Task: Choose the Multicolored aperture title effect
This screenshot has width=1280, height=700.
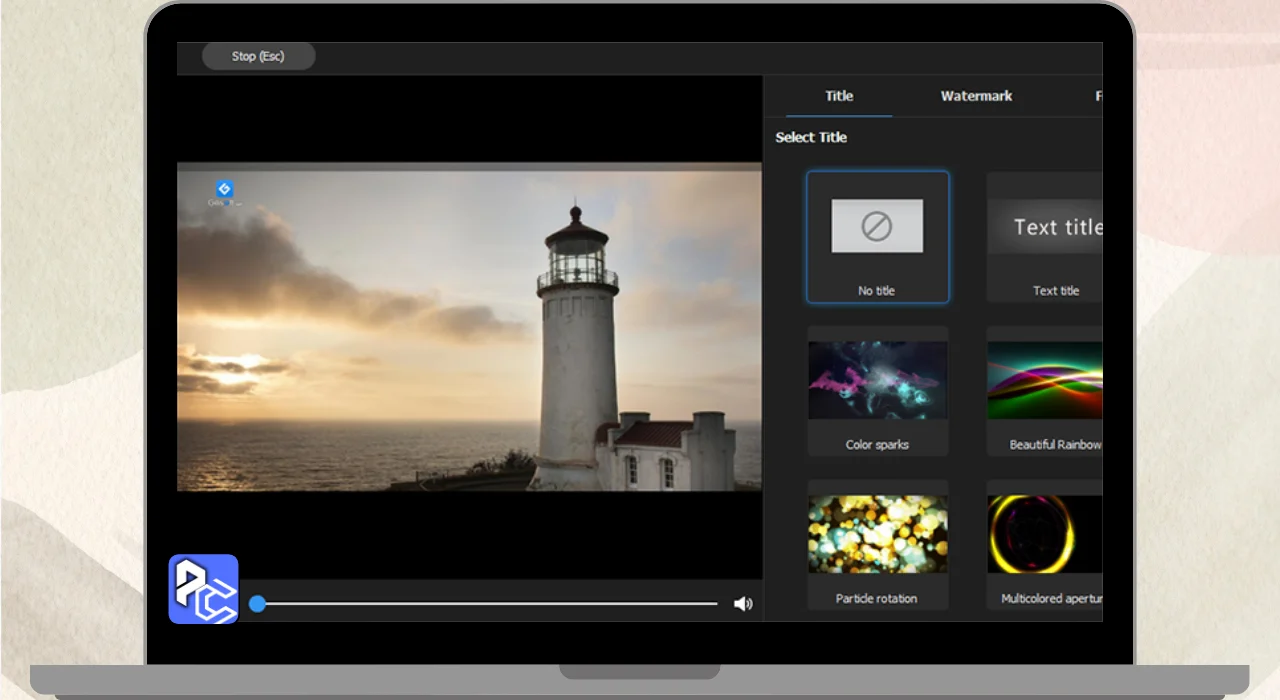Action: (x=1046, y=534)
